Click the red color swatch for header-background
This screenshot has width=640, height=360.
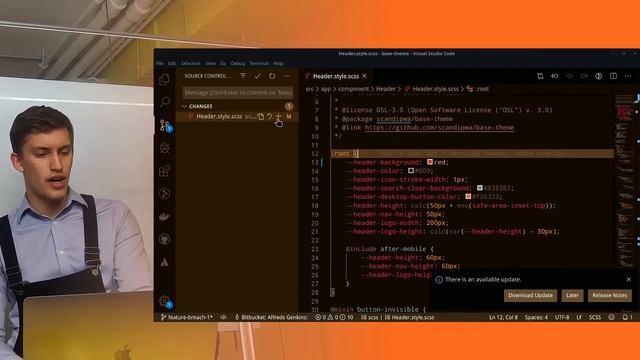point(430,162)
